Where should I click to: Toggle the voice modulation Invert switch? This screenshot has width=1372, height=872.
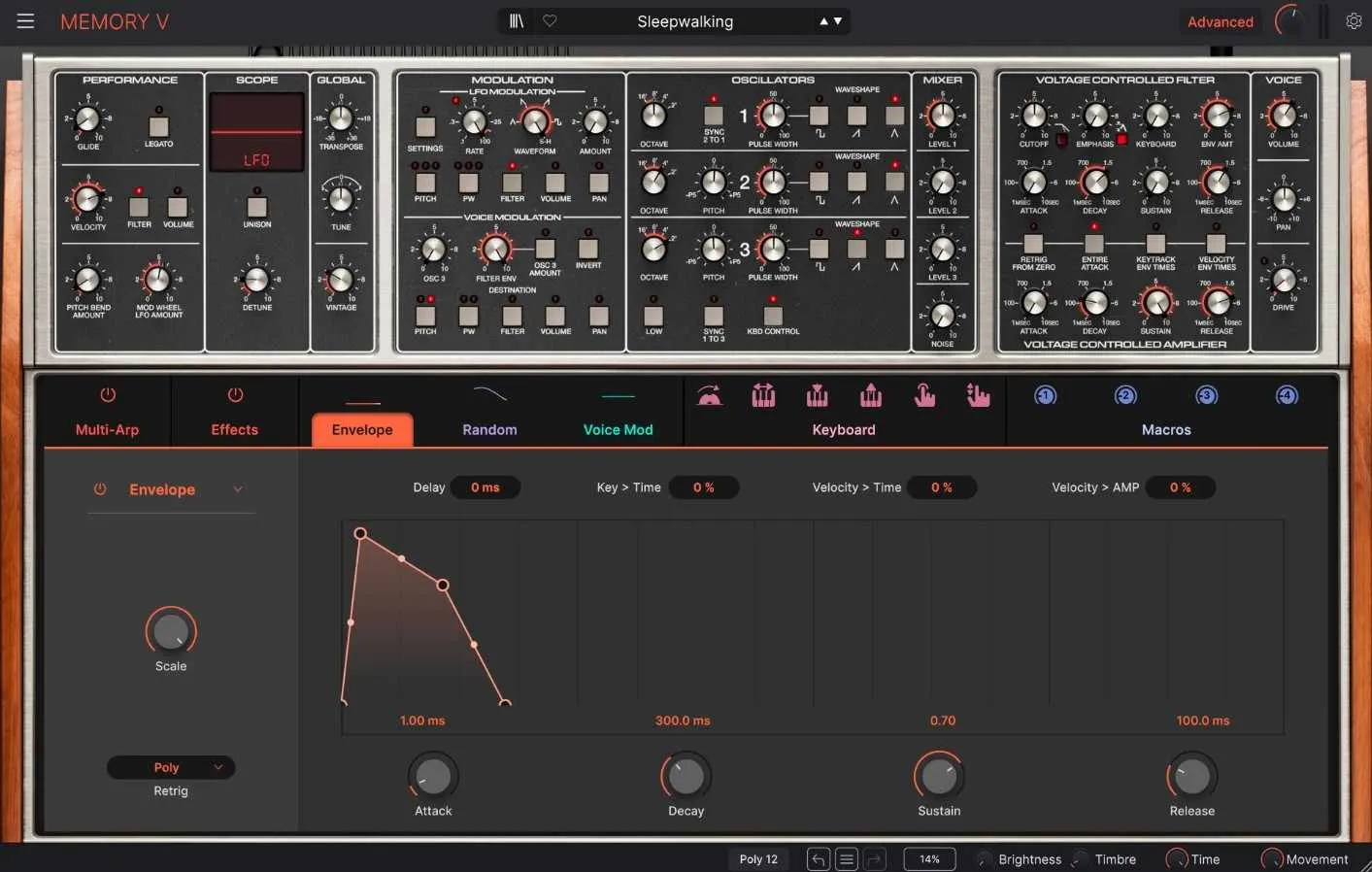[588, 249]
